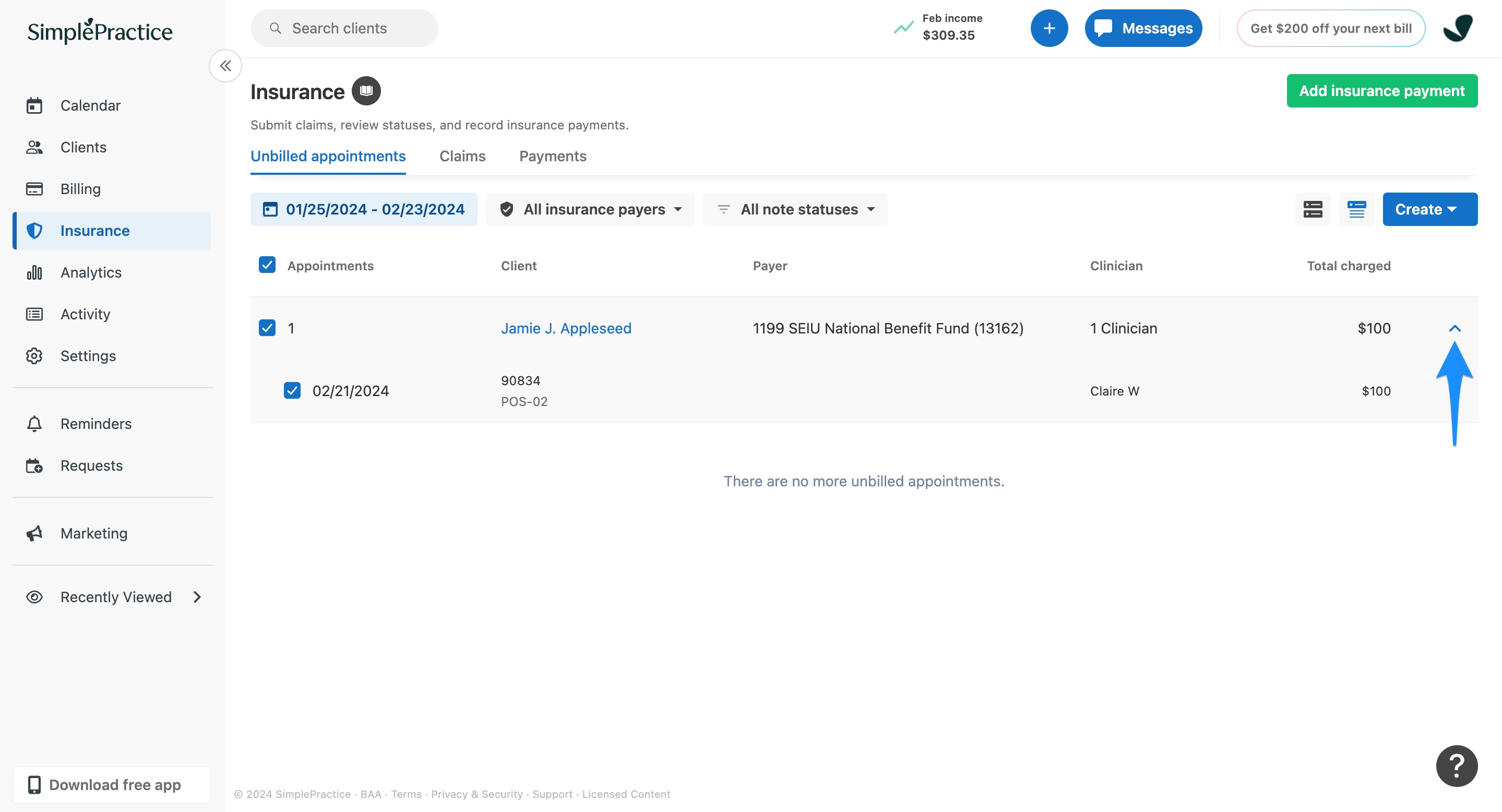Open the All insurance payers dropdown
1502x812 pixels.
point(590,209)
